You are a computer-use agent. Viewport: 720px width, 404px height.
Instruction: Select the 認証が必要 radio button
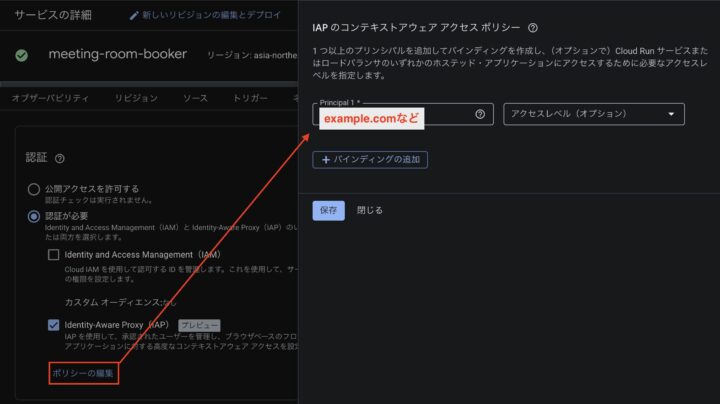(34, 215)
